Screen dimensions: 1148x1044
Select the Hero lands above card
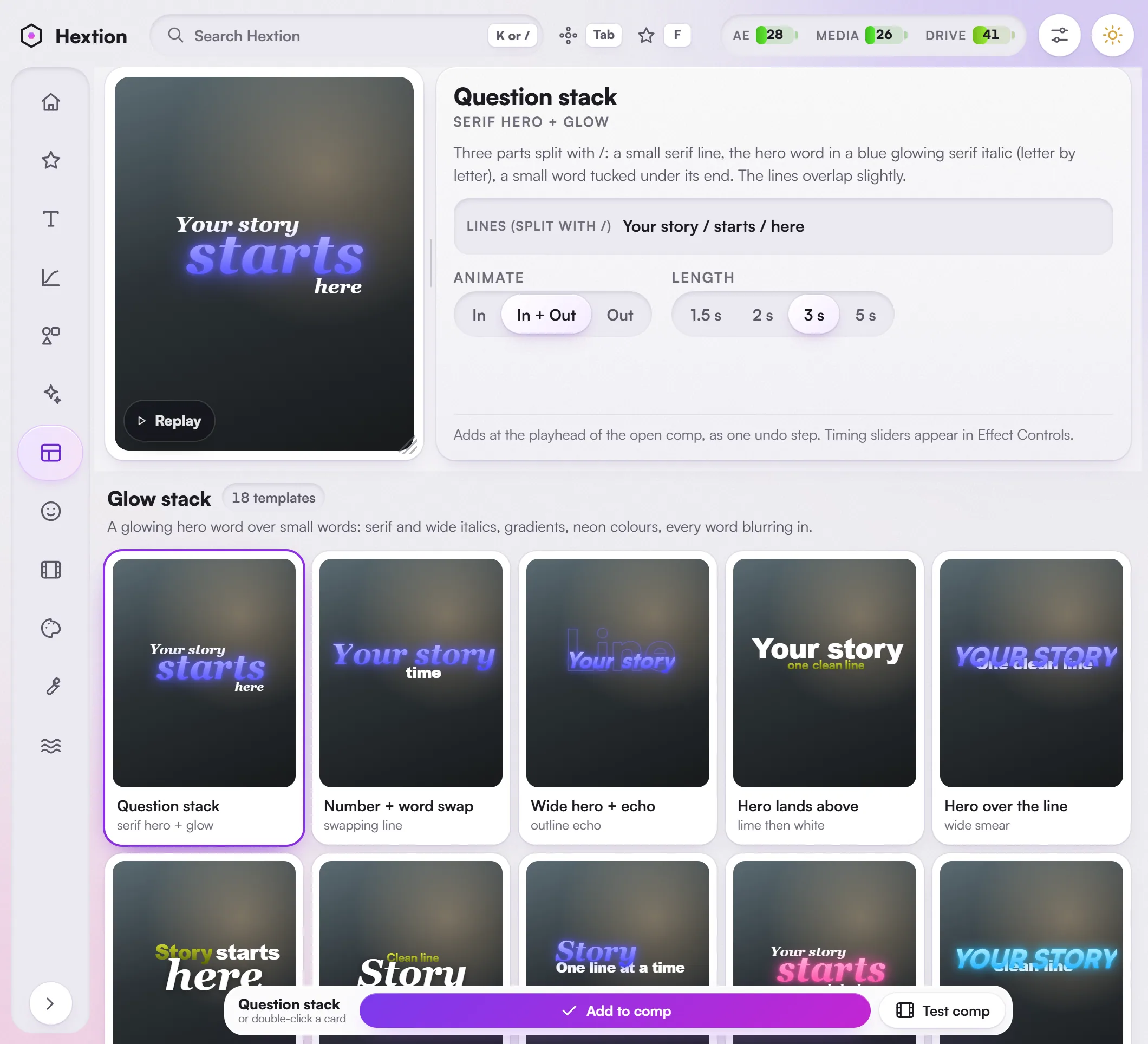coord(824,697)
